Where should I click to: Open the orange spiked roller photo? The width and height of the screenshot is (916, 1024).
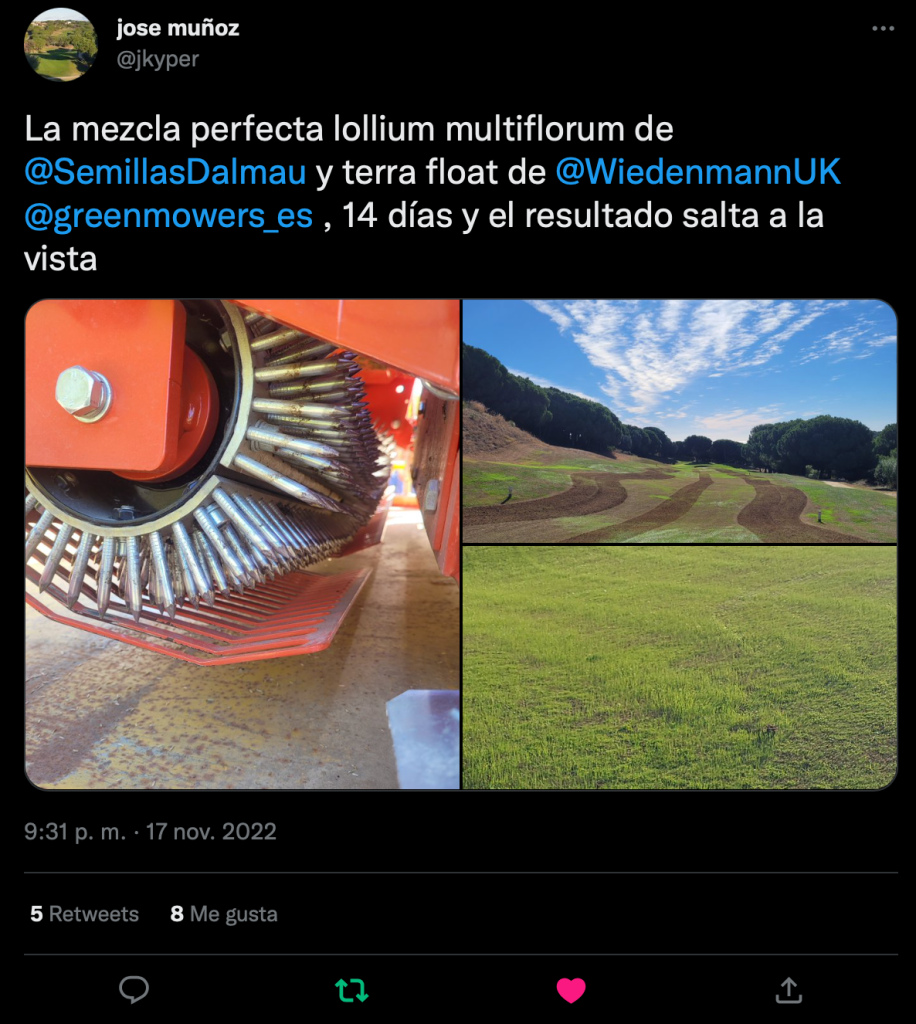(242, 545)
